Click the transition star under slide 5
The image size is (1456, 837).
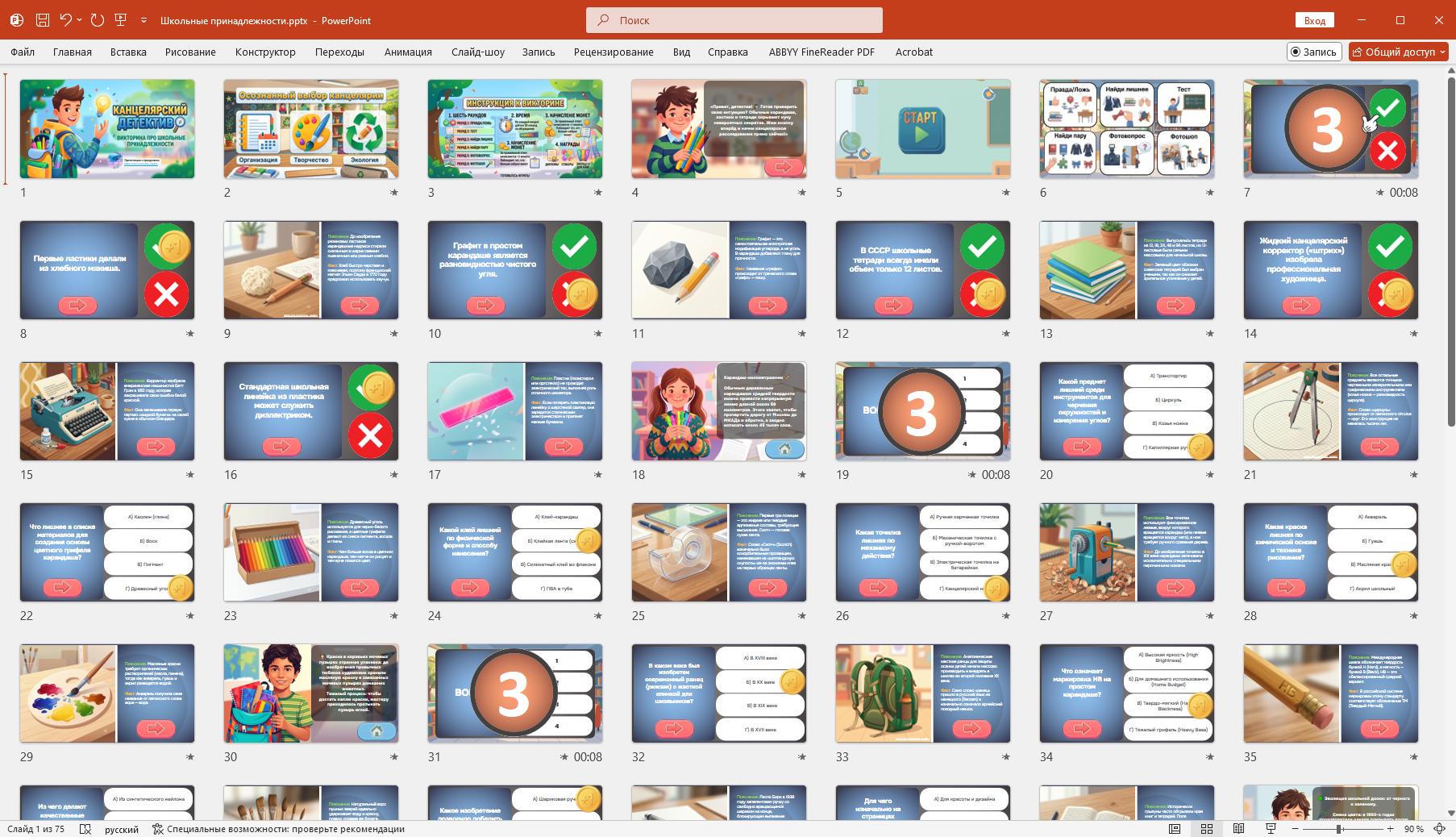pos(1006,193)
